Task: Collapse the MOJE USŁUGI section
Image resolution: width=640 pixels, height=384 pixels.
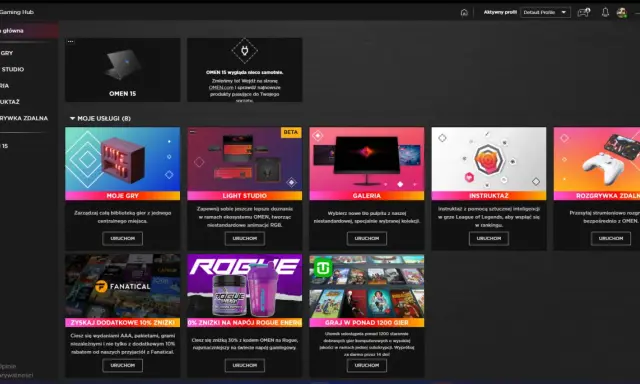Action: point(72,118)
